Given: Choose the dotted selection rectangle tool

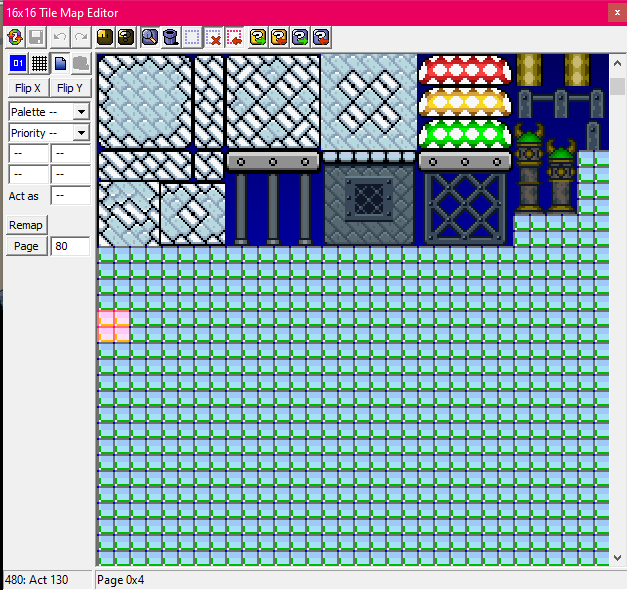Looking at the screenshot, I should click(192, 38).
